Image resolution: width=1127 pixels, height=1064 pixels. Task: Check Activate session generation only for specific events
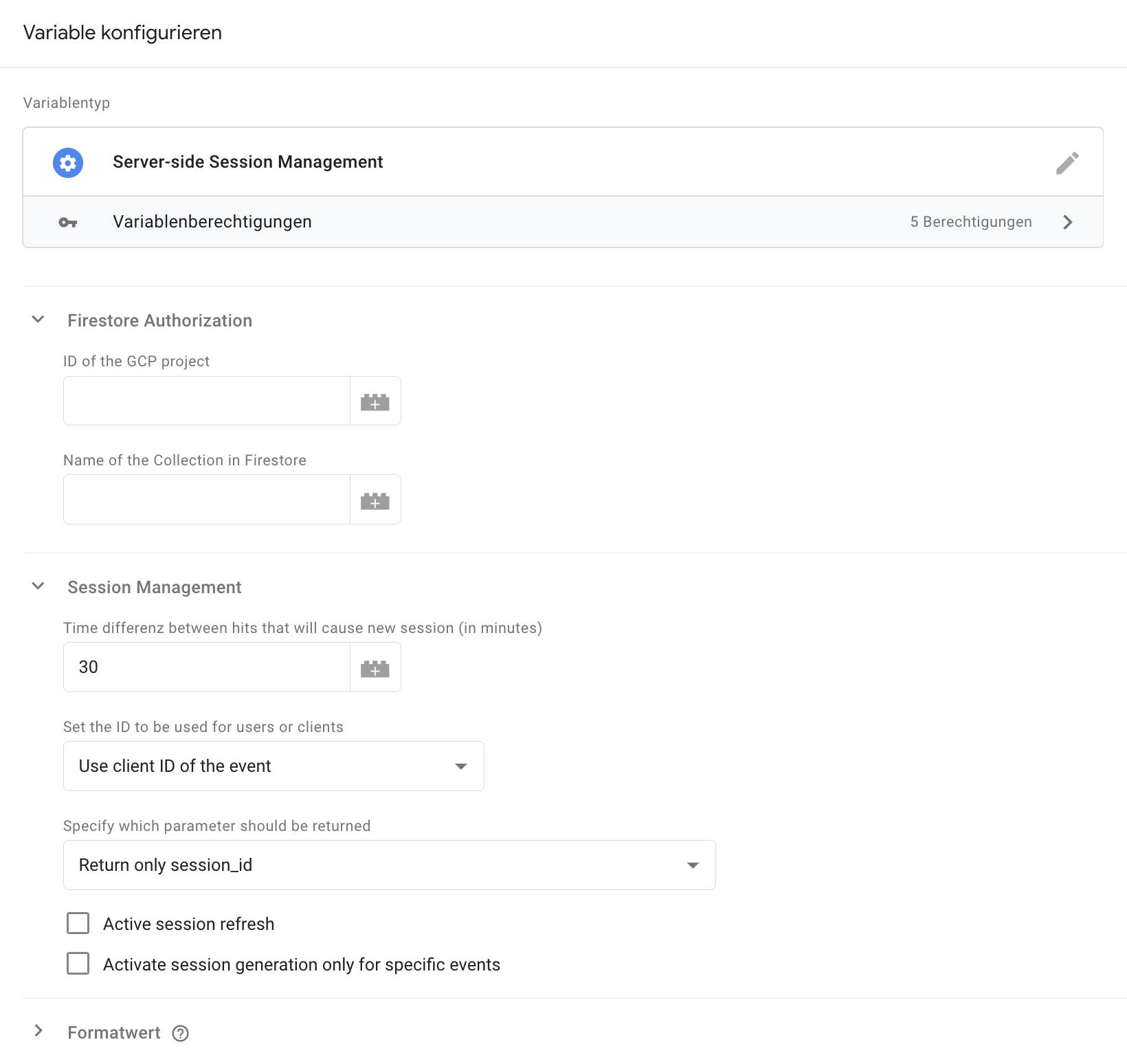click(x=78, y=964)
